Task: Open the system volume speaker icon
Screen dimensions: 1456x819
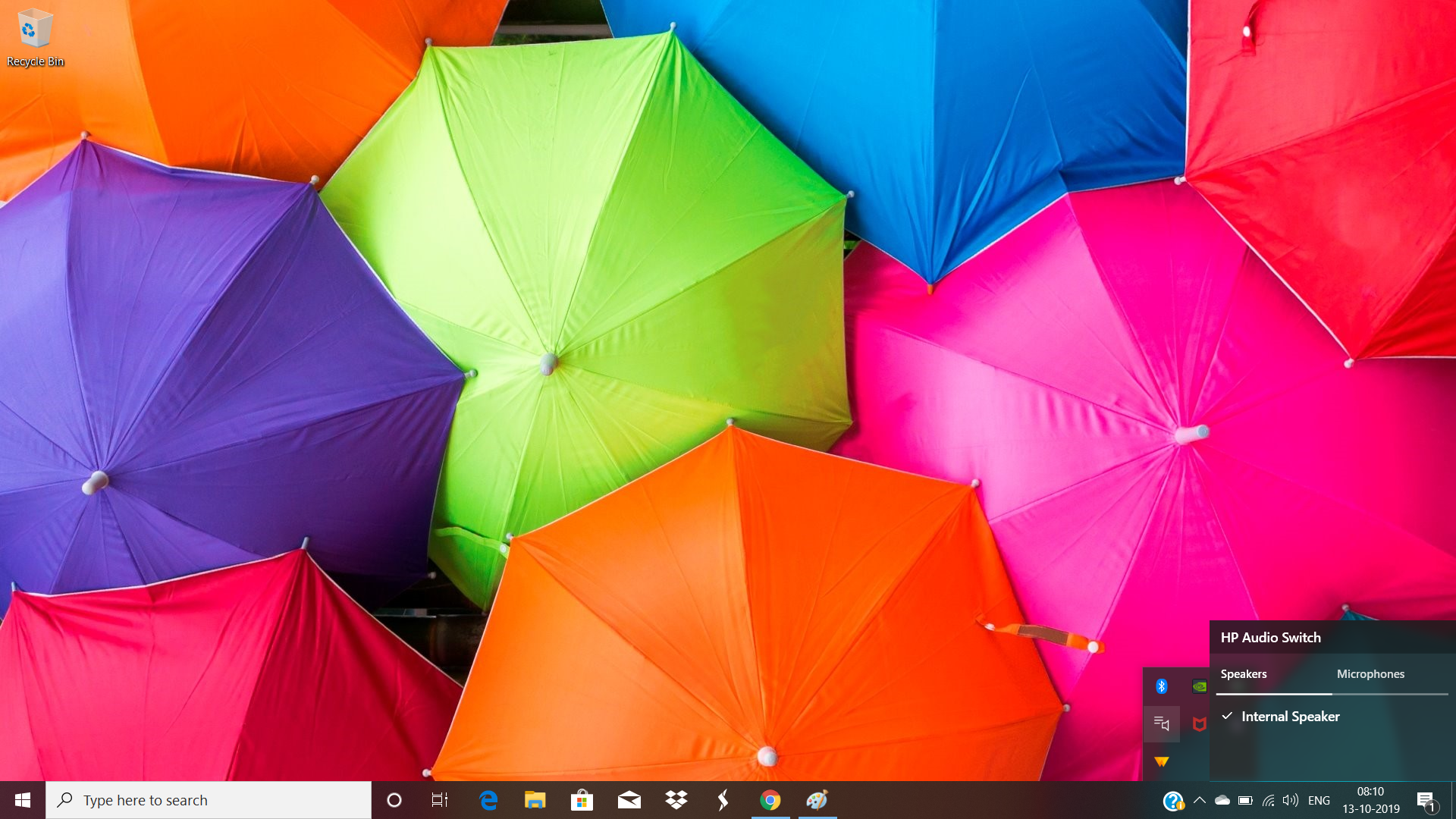Action: [1291, 800]
